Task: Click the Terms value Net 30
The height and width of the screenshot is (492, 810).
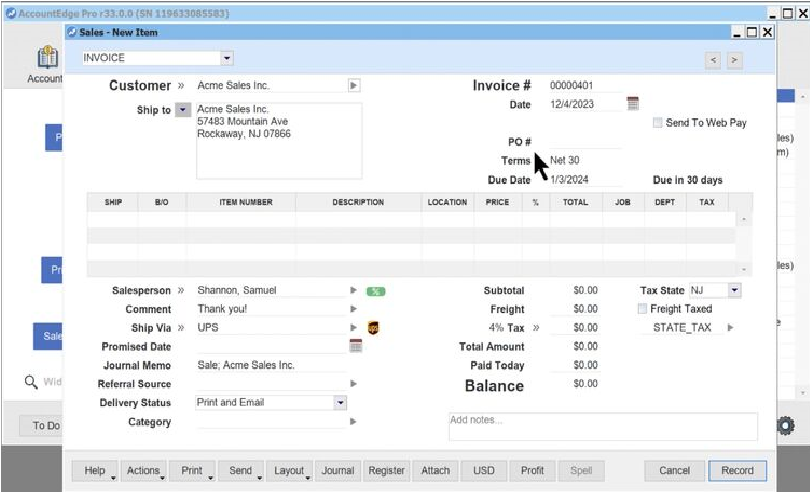Action: coord(565,160)
